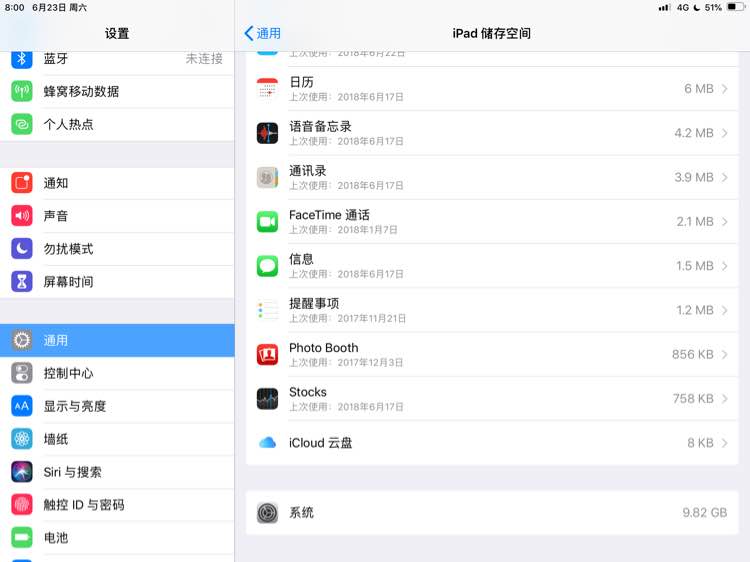Viewport: 750px width, 562px height.
Task: Tap the Siri icon in sidebar
Action: click(22, 472)
